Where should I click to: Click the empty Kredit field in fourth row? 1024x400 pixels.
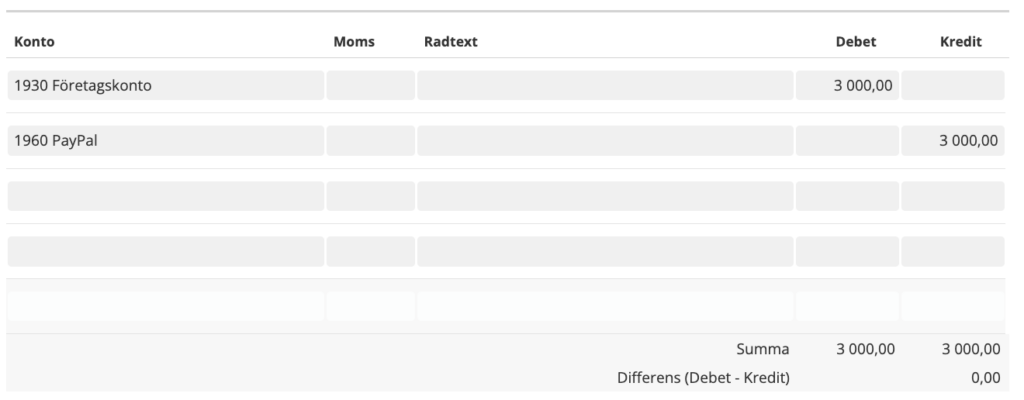(952, 251)
